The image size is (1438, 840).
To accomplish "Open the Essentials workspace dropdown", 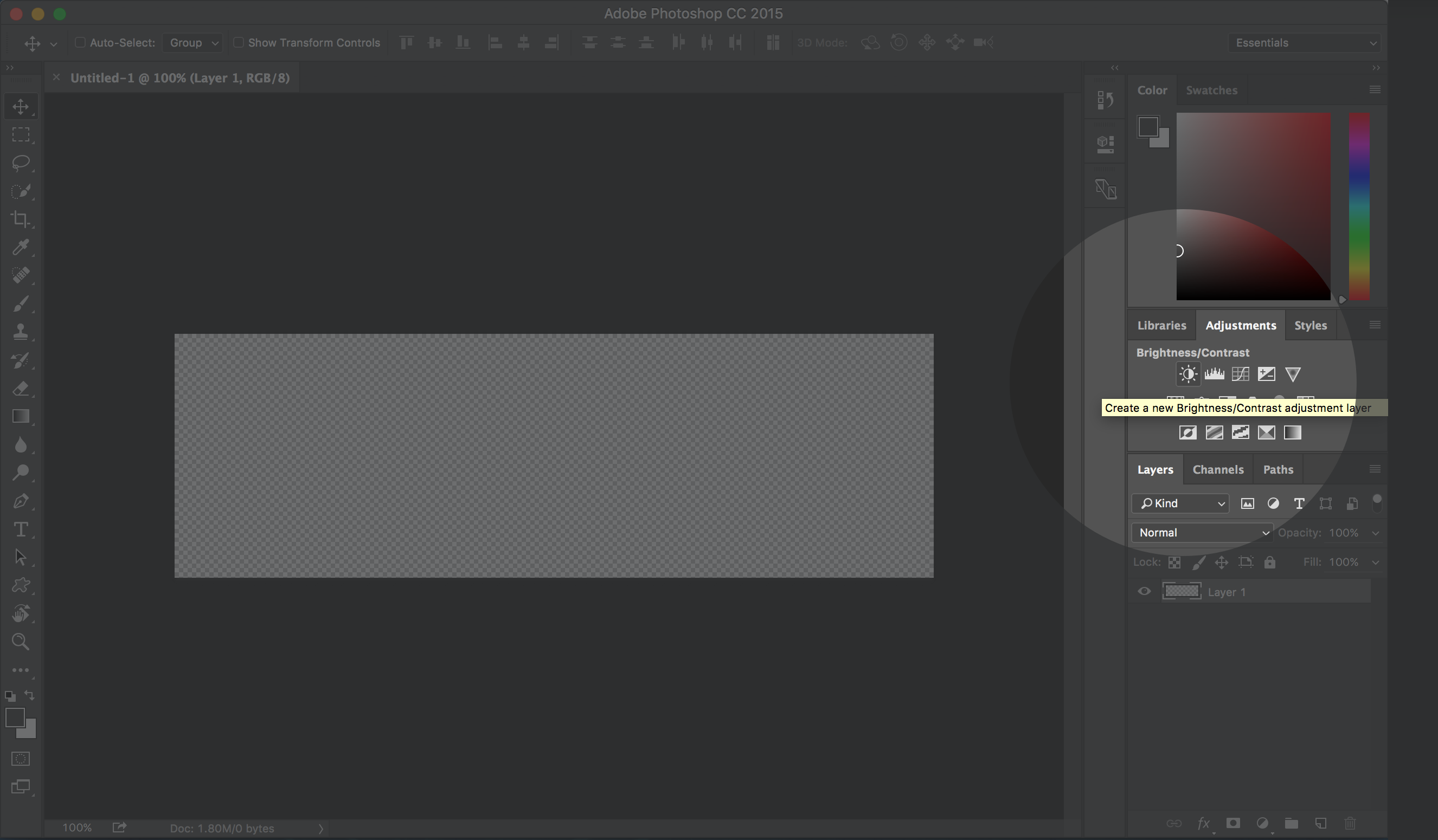I will pyautogui.click(x=1306, y=43).
